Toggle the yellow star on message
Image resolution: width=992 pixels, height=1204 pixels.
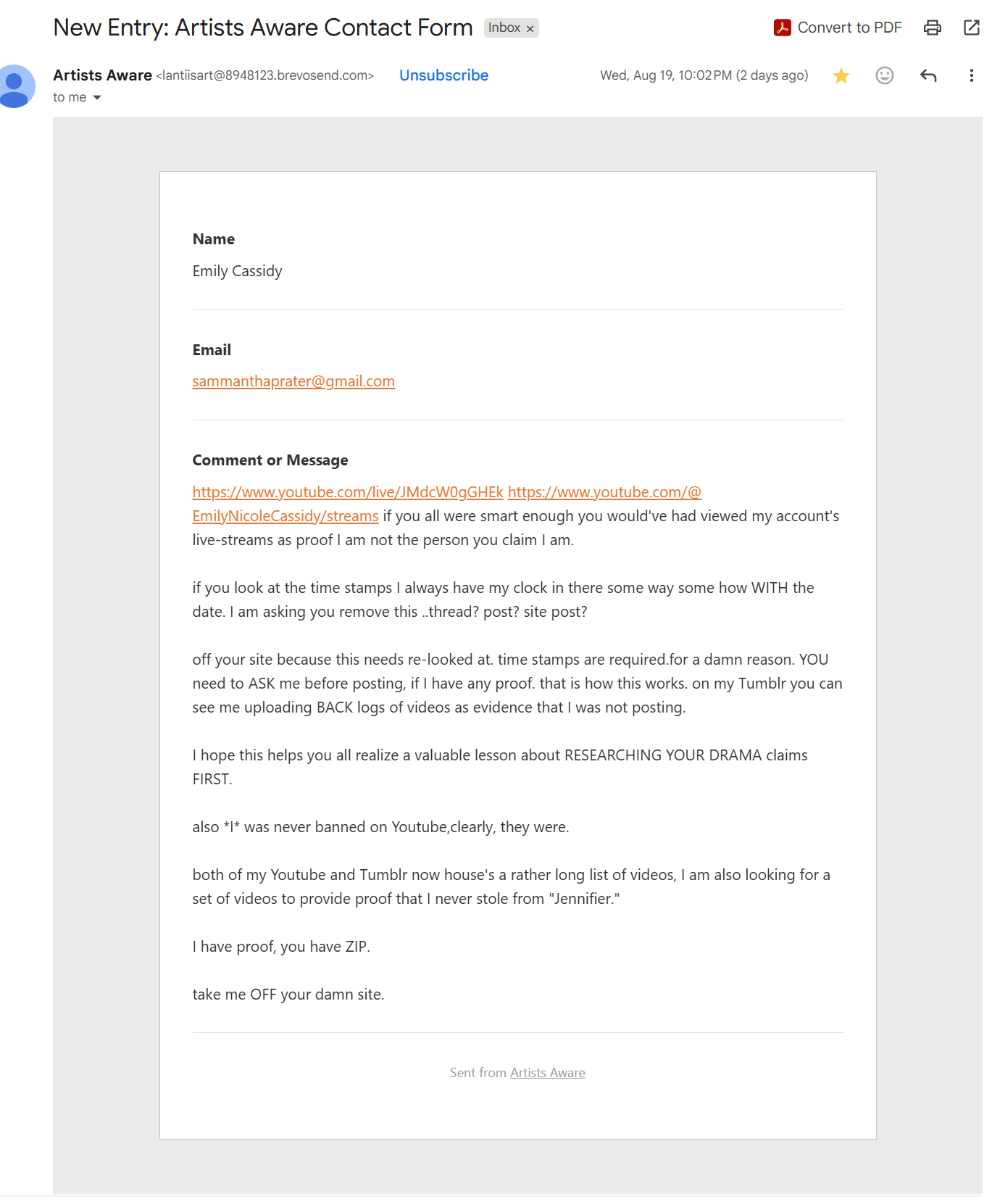point(841,75)
